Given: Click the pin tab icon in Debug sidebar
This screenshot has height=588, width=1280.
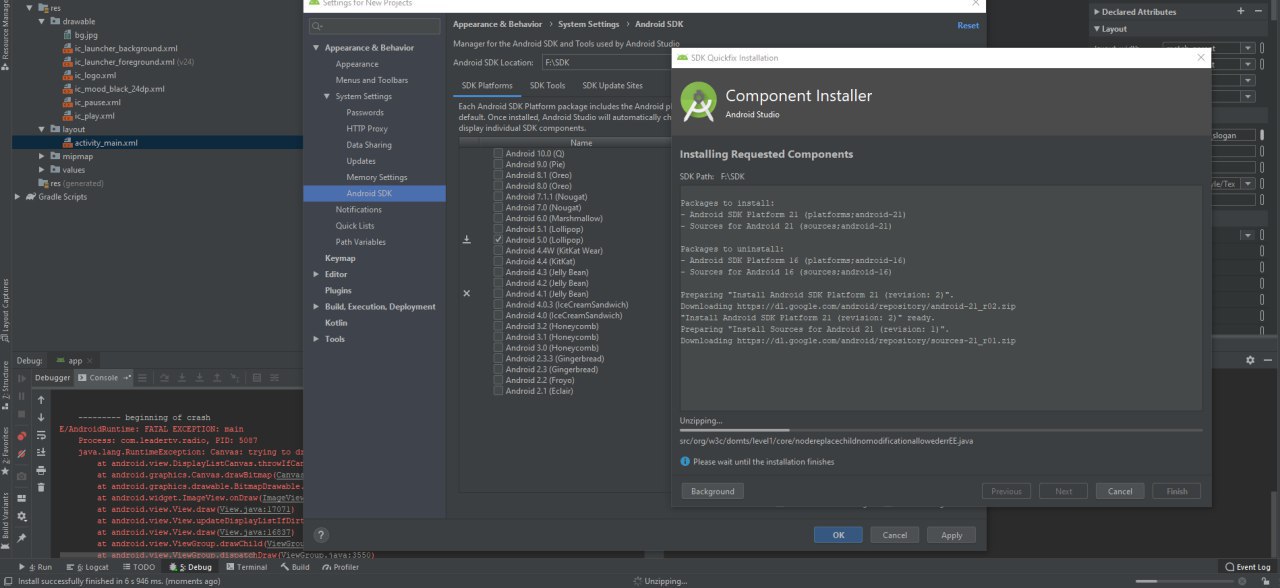Looking at the screenshot, I should pos(21,537).
